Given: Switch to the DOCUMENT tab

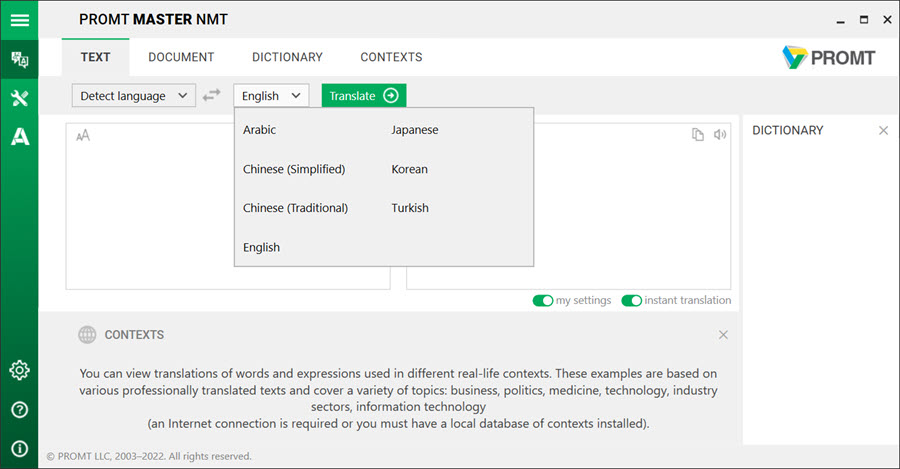Looking at the screenshot, I should click(x=181, y=57).
